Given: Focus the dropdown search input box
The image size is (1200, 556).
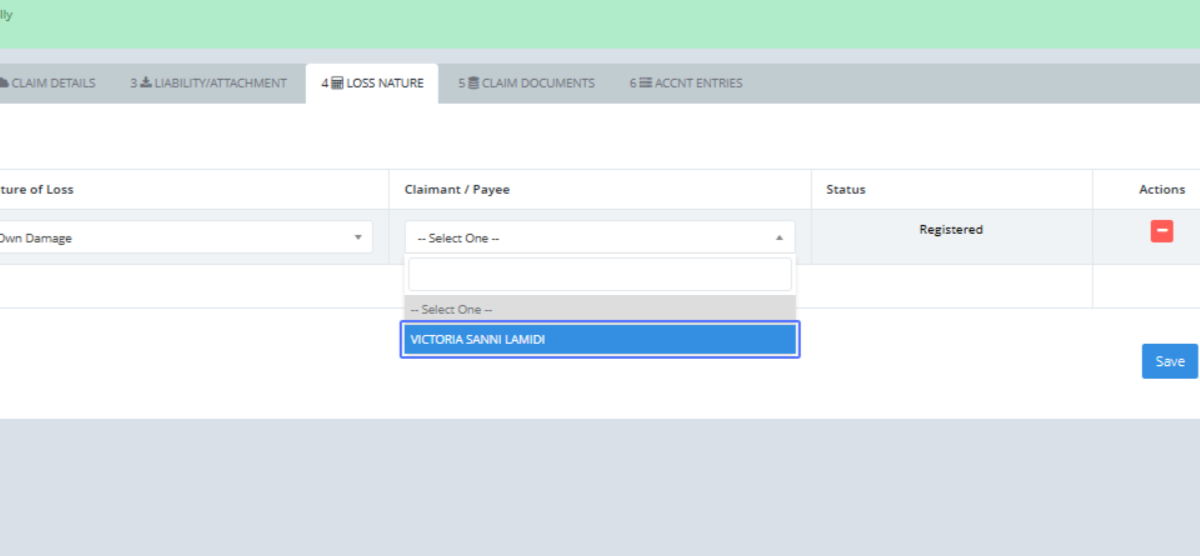Looking at the screenshot, I should coord(599,274).
